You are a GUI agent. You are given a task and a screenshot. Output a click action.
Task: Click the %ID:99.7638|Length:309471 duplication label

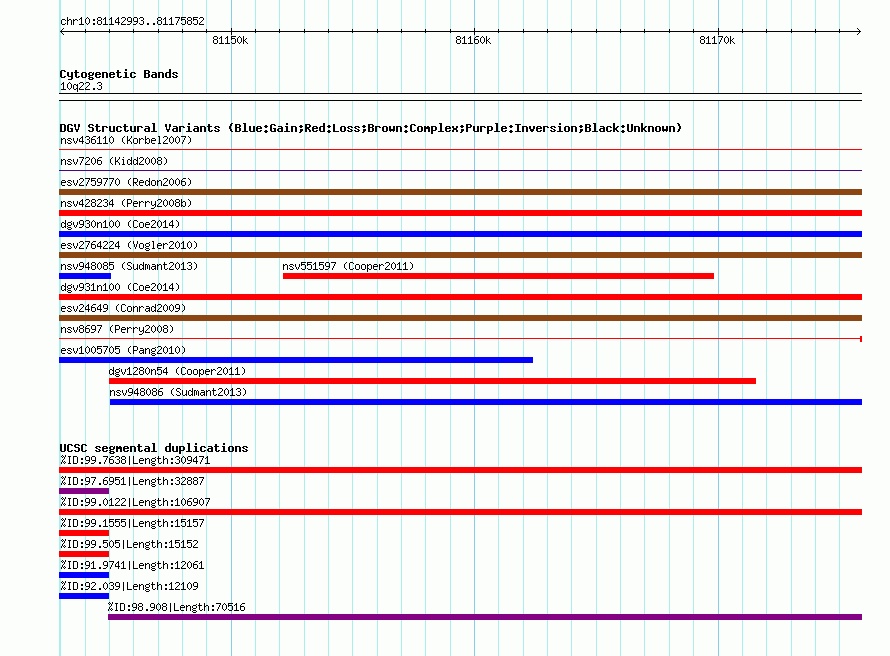click(x=135, y=460)
